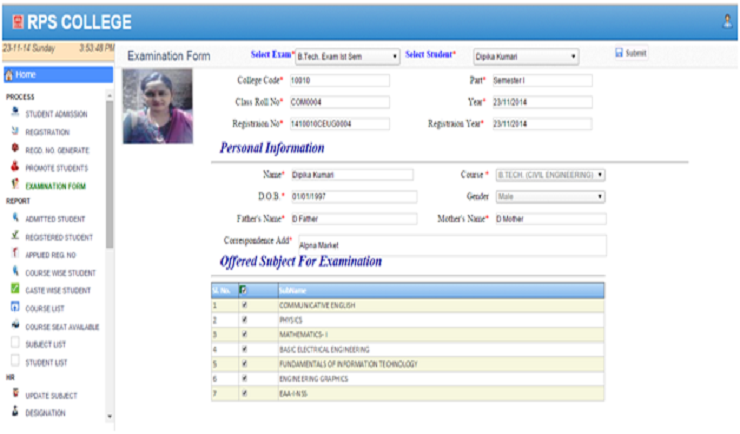This screenshot has height=434, width=740.
Task: Toggle the select-all checkbox in table header
Action: pyautogui.click(x=244, y=289)
